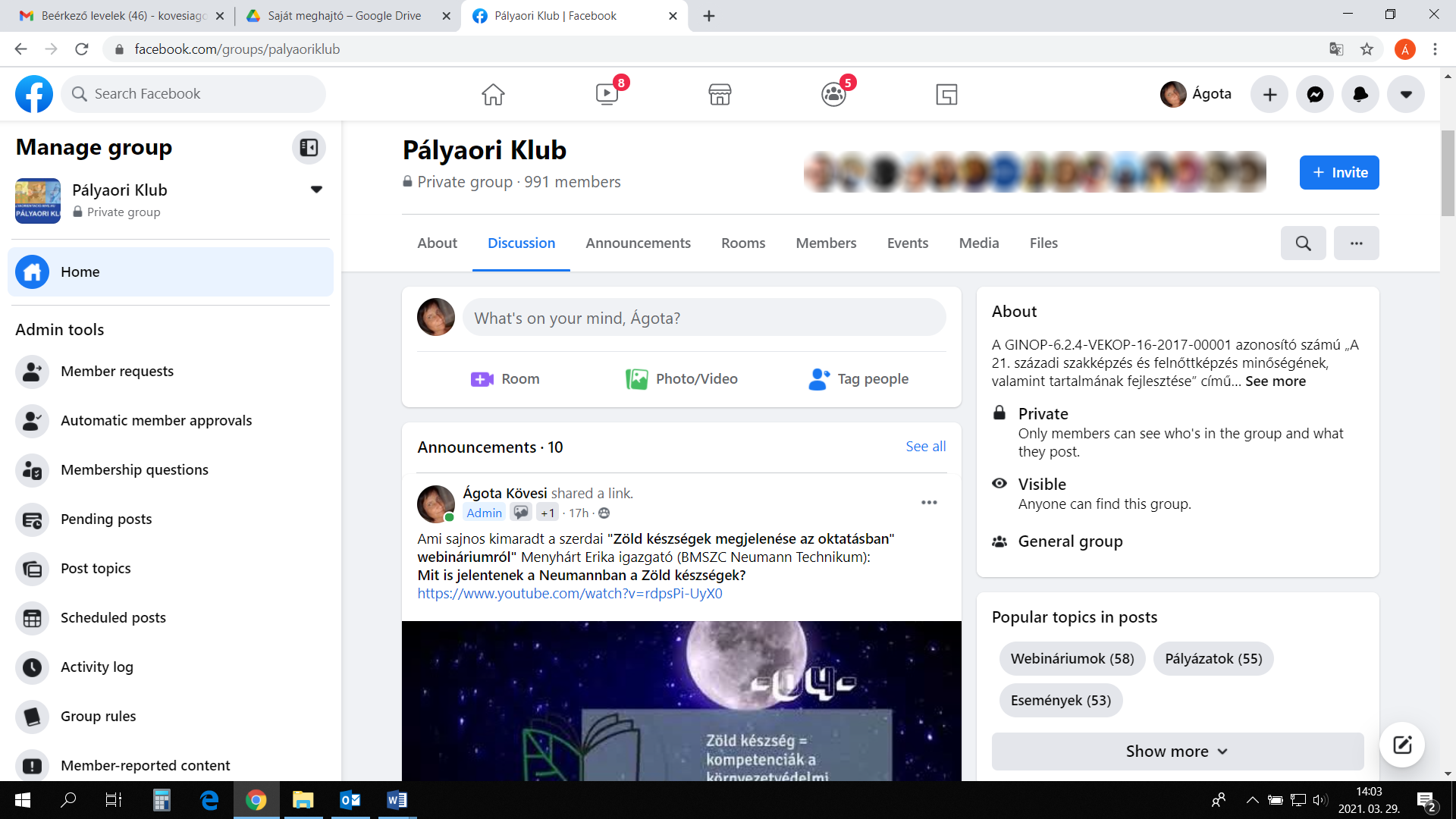Image resolution: width=1456 pixels, height=819 pixels.
Task: Open Groups icon in top bar
Action: (x=833, y=94)
